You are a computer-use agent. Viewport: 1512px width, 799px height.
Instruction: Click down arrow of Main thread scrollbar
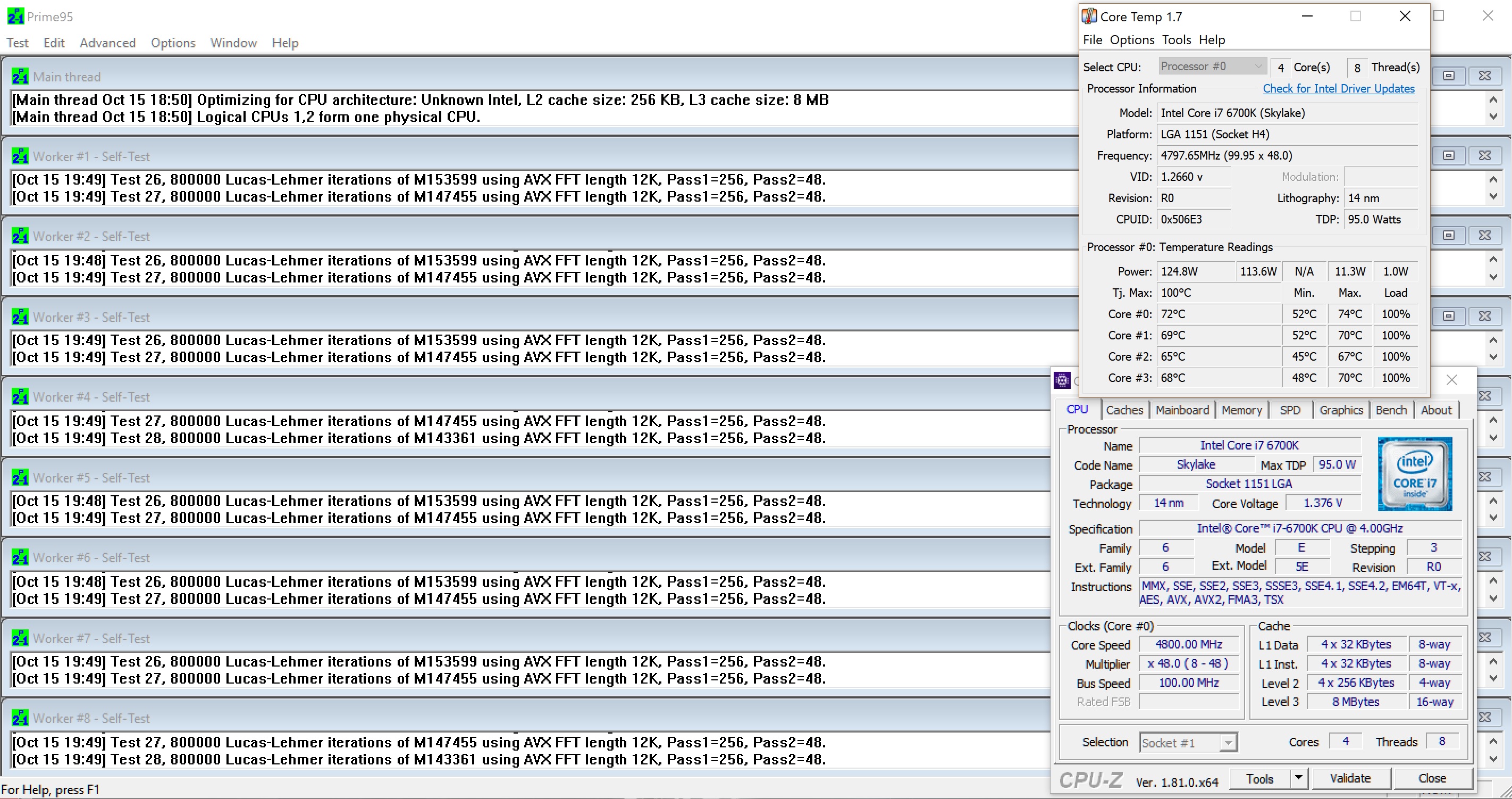point(1493,117)
